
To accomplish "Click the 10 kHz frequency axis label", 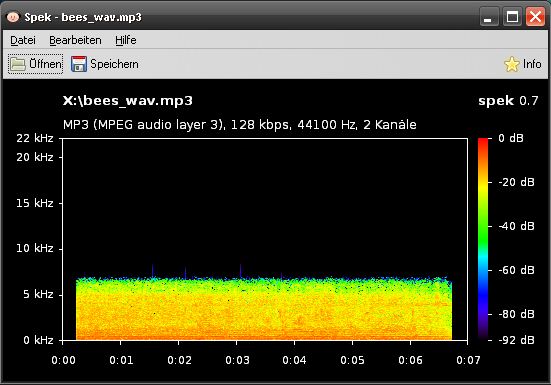I will click(35, 248).
